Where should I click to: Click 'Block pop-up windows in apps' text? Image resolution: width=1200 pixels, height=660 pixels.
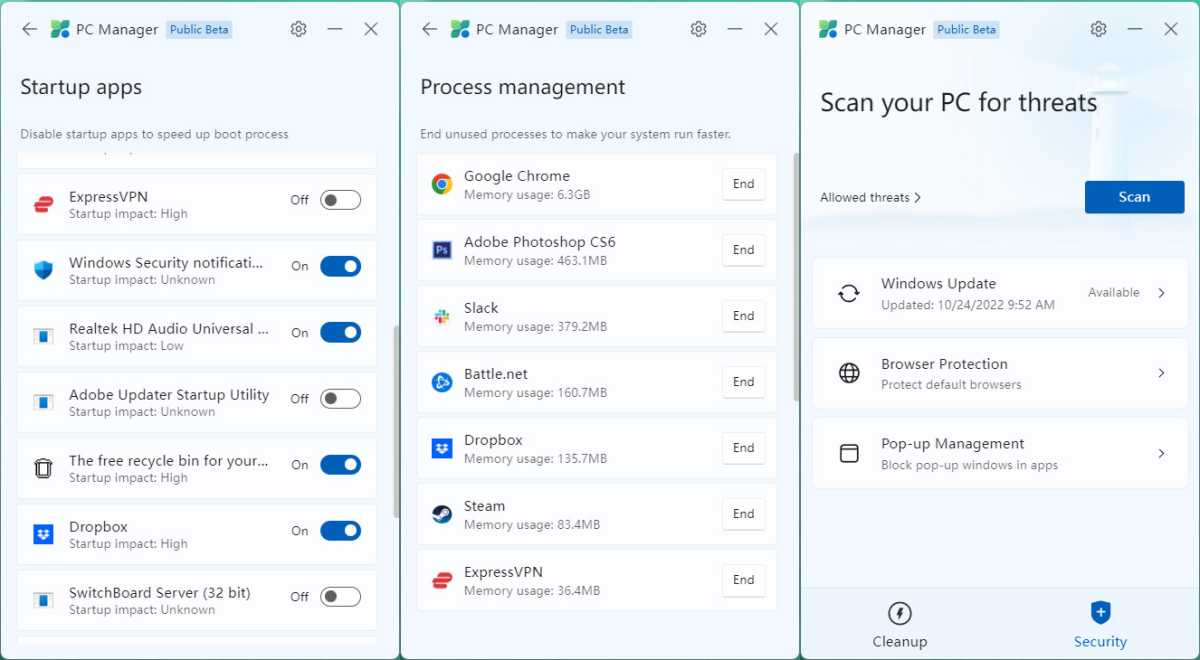pyautogui.click(x=969, y=465)
